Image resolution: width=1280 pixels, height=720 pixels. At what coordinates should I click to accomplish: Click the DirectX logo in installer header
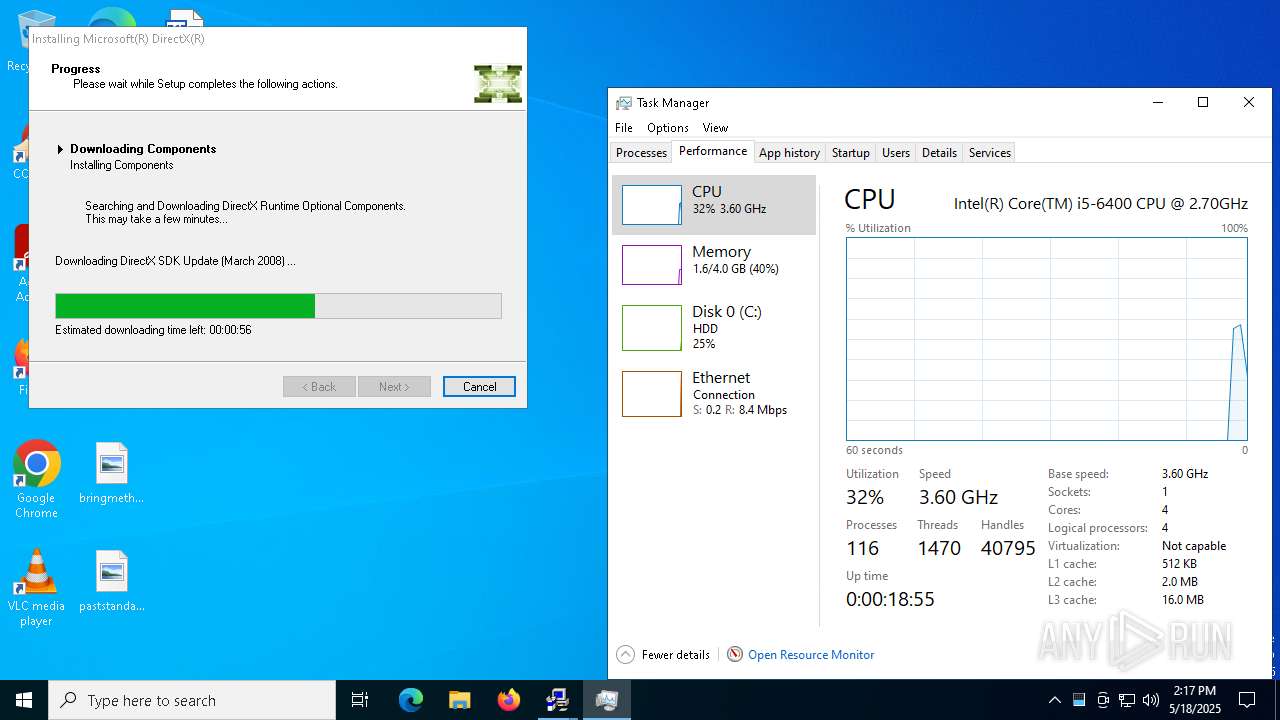(x=498, y=84)
